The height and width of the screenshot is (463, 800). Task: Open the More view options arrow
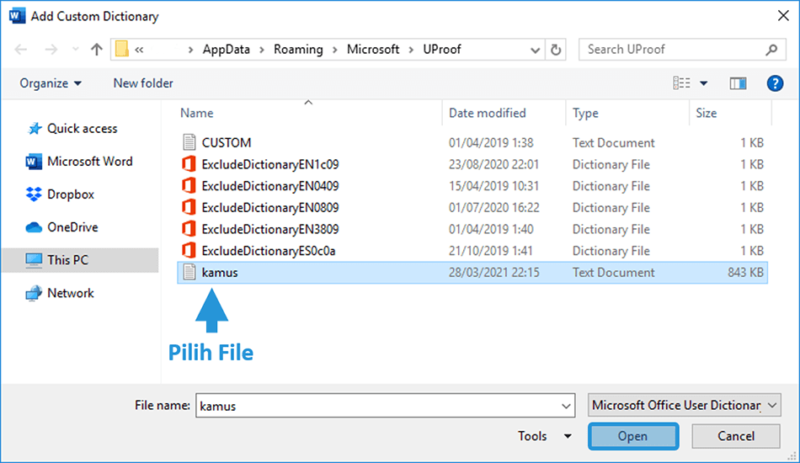point(704,83)
